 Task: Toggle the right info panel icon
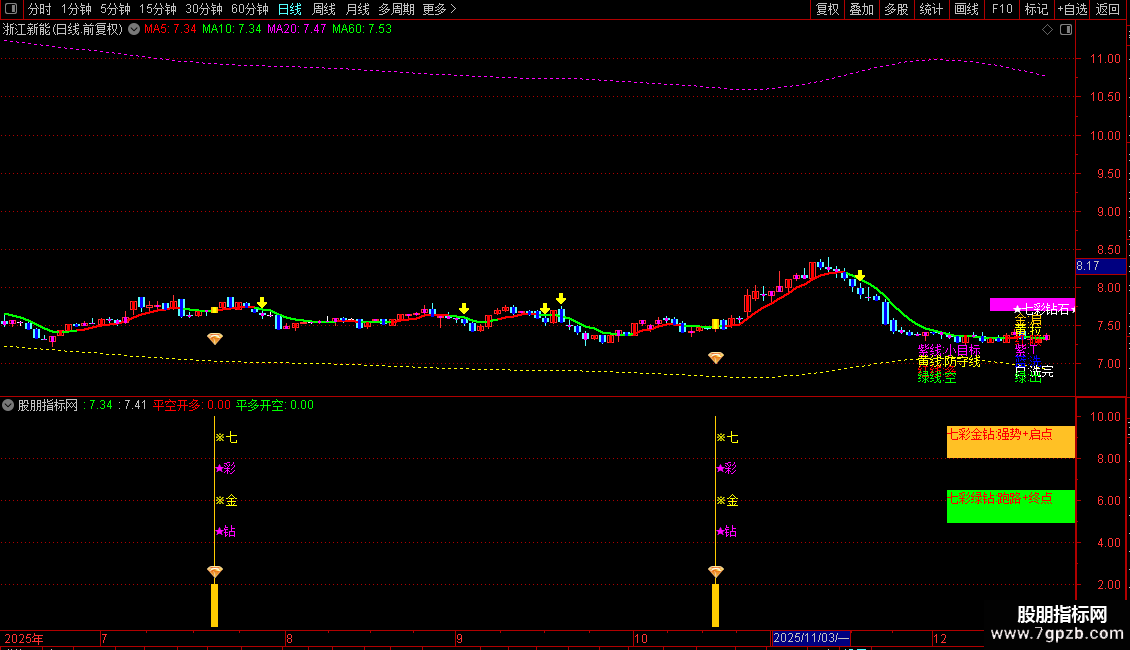point(1066,30)
